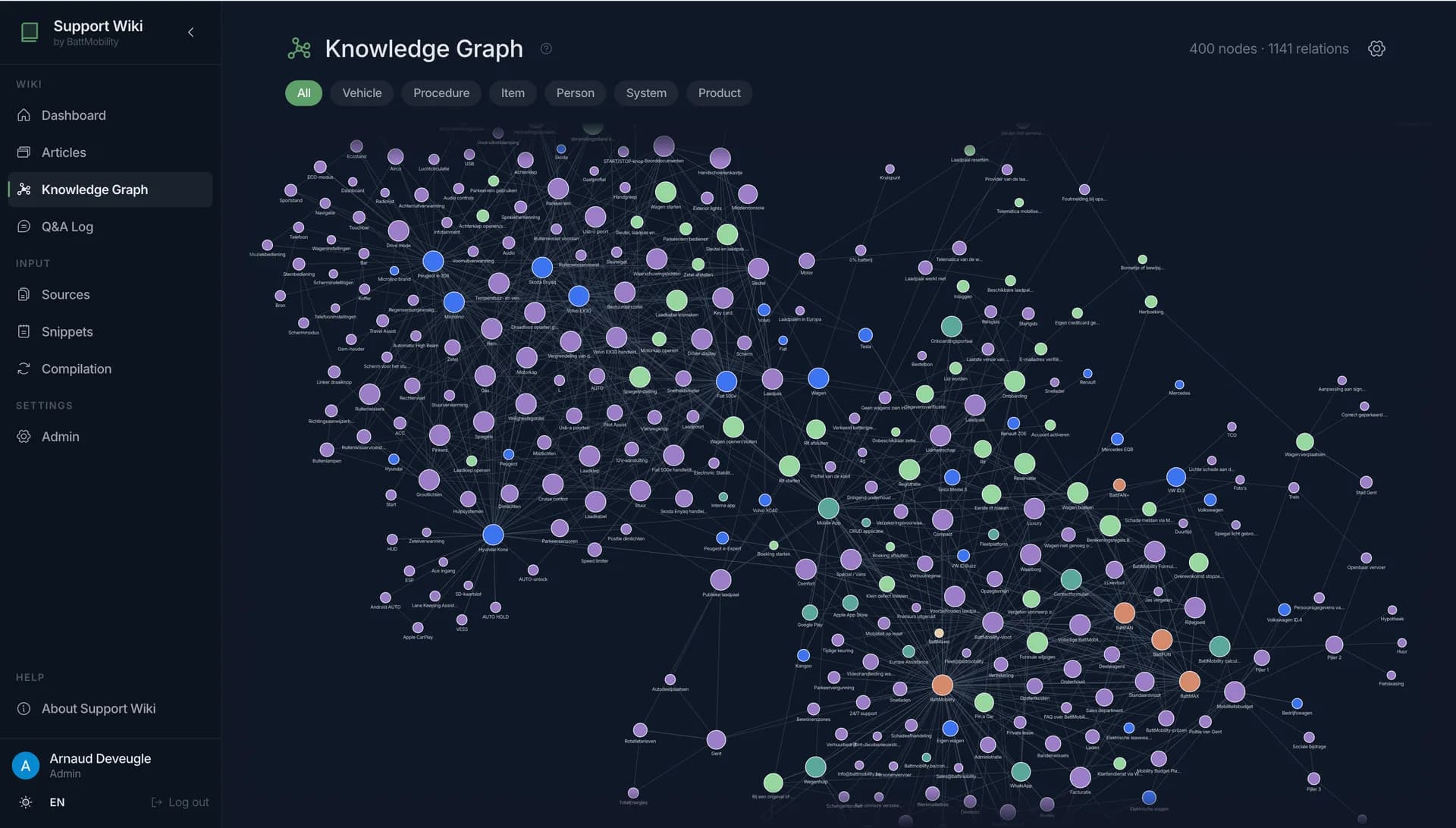The width and height of the screenshot is (1456, 828).
Task: Click the Admin gear icon
Action: tap(24, 437)
